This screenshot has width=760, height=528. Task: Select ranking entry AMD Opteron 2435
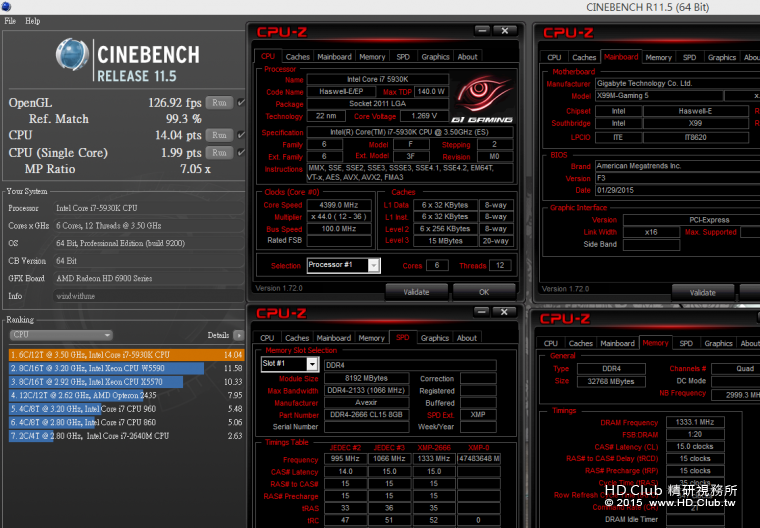(126, 396)
